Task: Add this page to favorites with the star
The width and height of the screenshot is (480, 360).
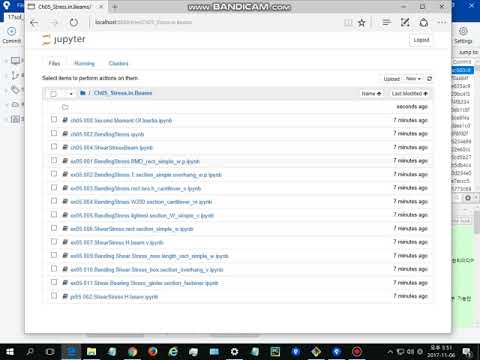Action: [x=362, y=23]
